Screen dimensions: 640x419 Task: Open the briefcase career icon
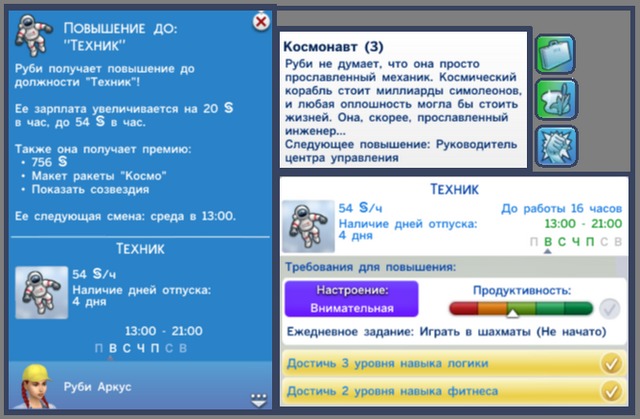click(556, 53)
